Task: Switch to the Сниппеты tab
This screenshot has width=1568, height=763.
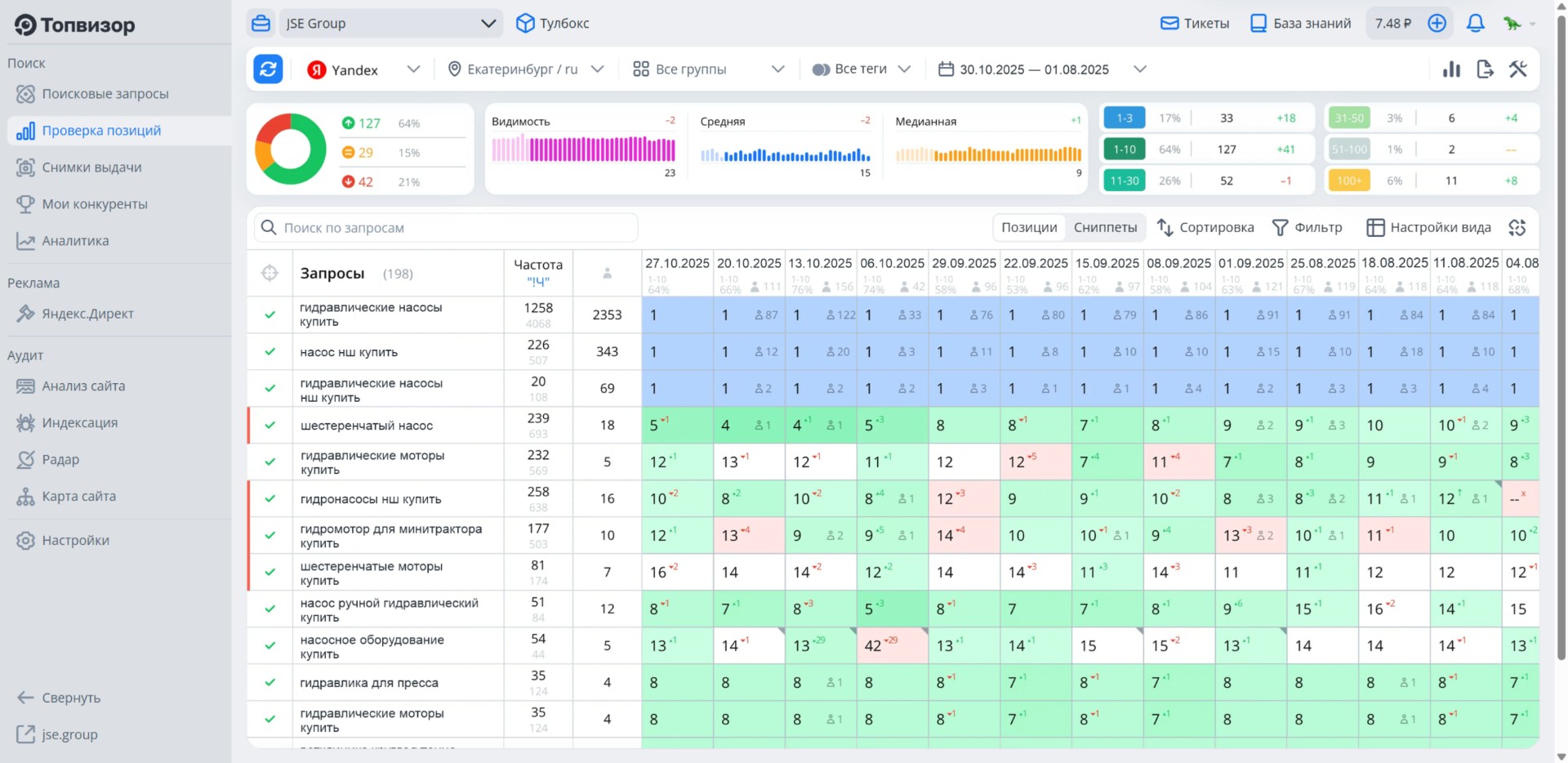Action: coord(1105,228)
